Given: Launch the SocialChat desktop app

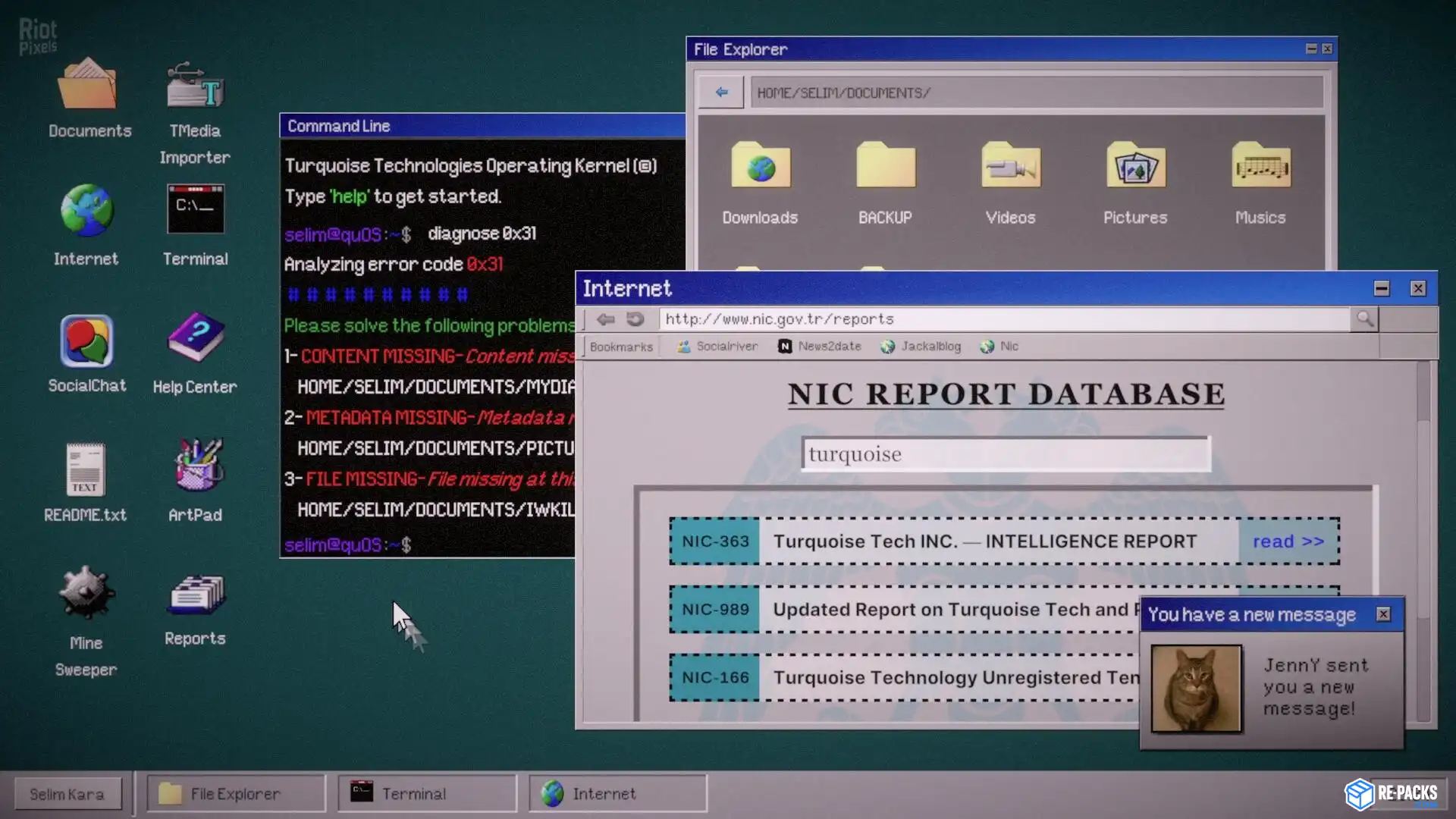Looking at the screenshot, I should coord(86,342).
